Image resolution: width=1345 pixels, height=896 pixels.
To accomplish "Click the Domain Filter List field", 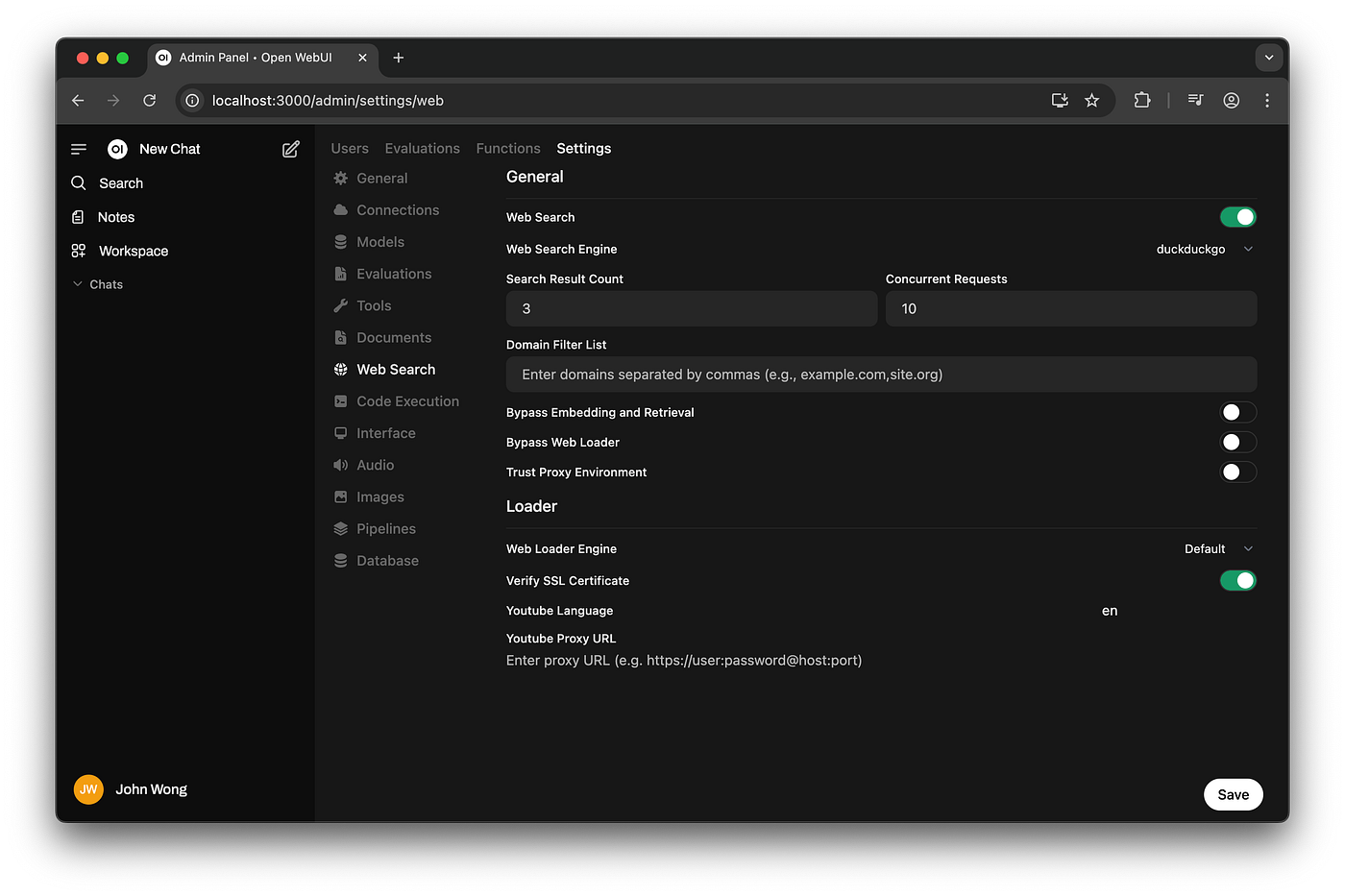I will point(880,375).
